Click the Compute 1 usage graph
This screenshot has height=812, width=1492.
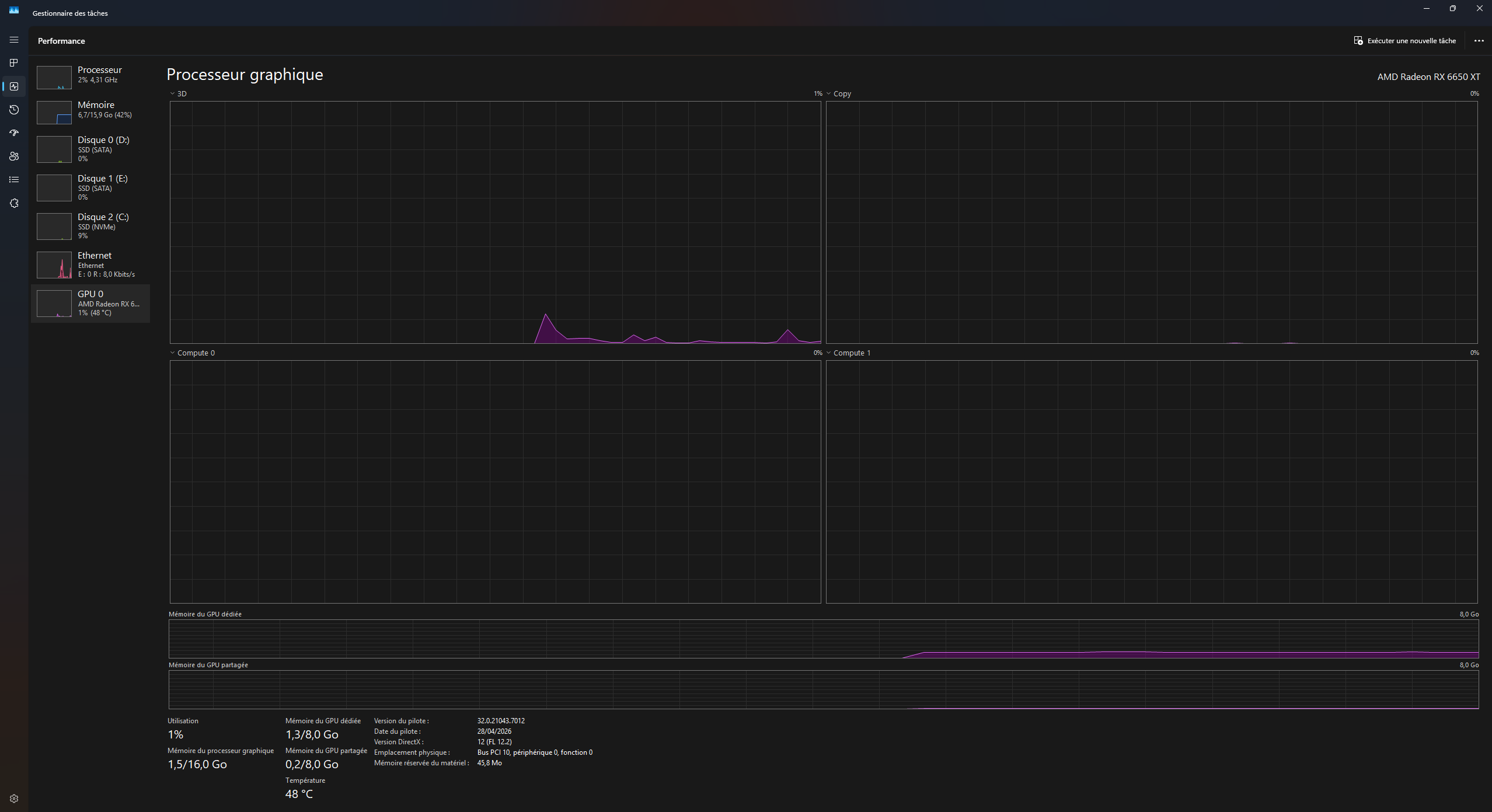click(x=1152, y=482)
